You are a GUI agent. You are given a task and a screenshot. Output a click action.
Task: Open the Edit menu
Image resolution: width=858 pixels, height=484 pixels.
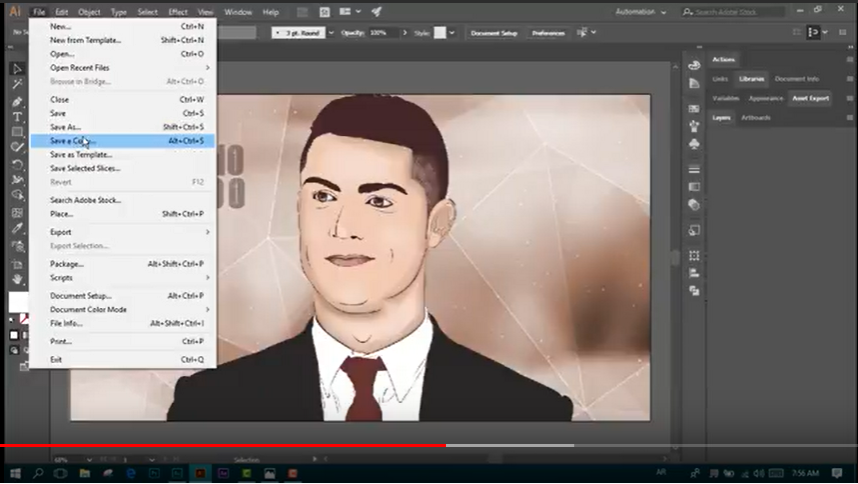(61, 12)
